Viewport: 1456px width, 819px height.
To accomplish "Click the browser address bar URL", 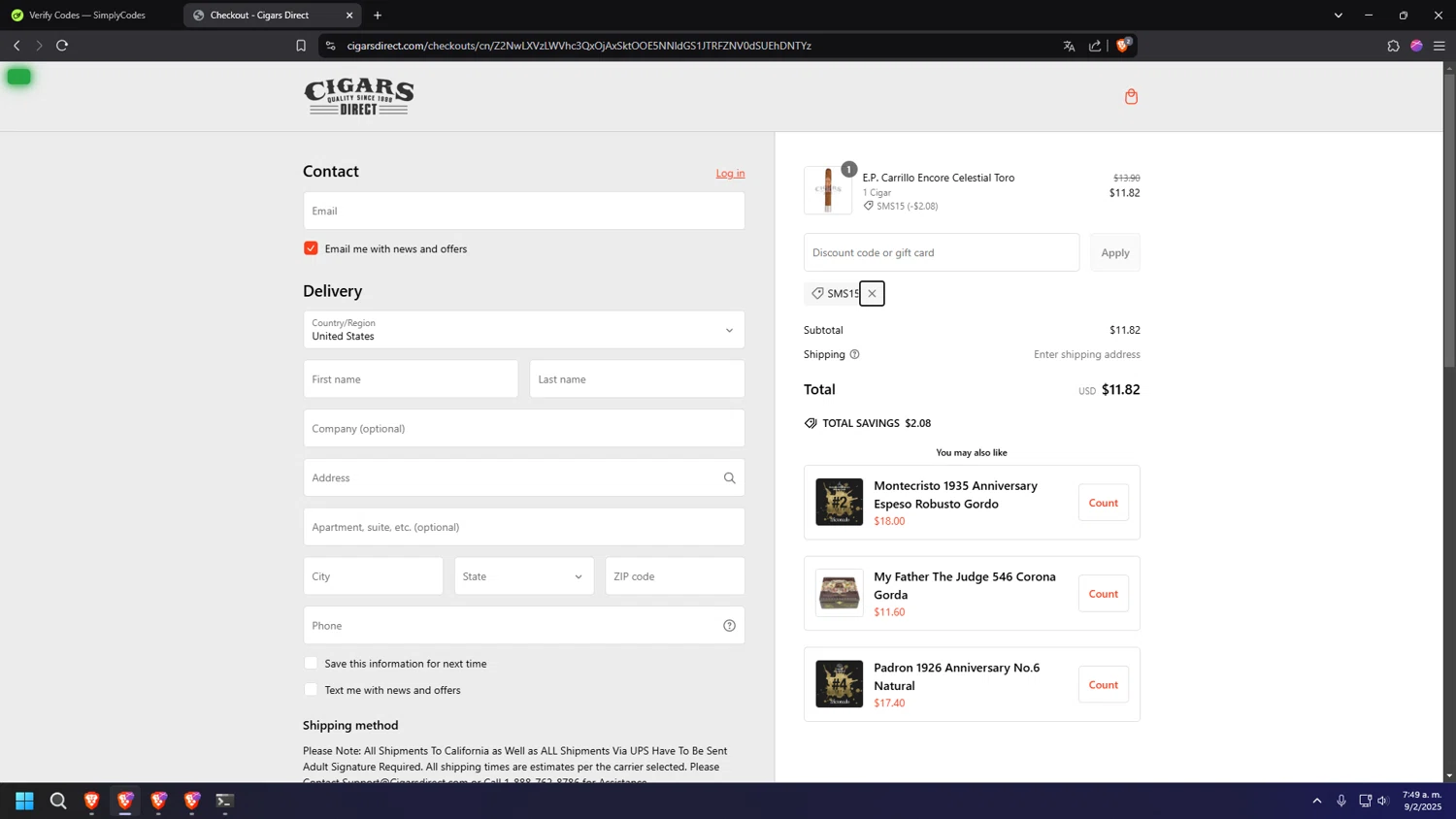I will (x=579, y=46).
